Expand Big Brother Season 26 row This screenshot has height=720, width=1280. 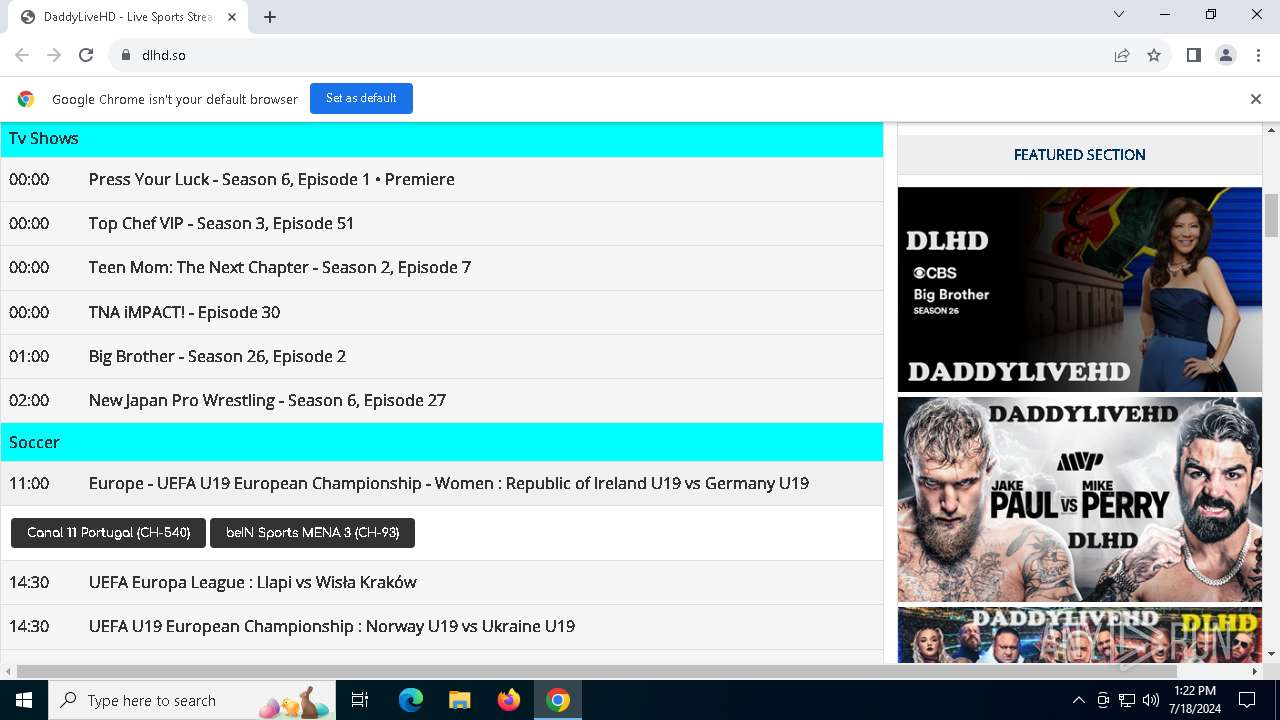click(x=441, y=356)
